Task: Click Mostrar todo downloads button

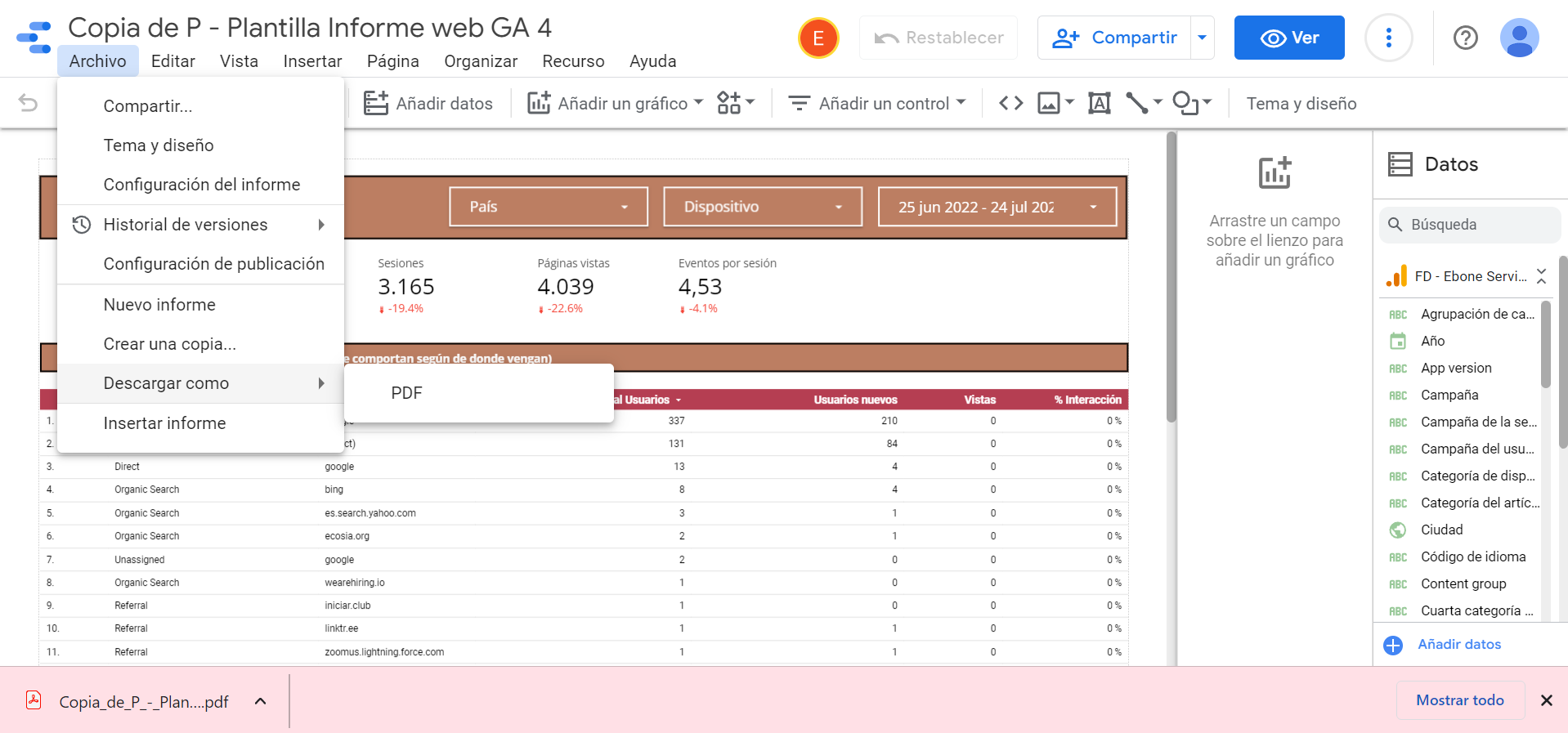Action: pos(1459,700)
